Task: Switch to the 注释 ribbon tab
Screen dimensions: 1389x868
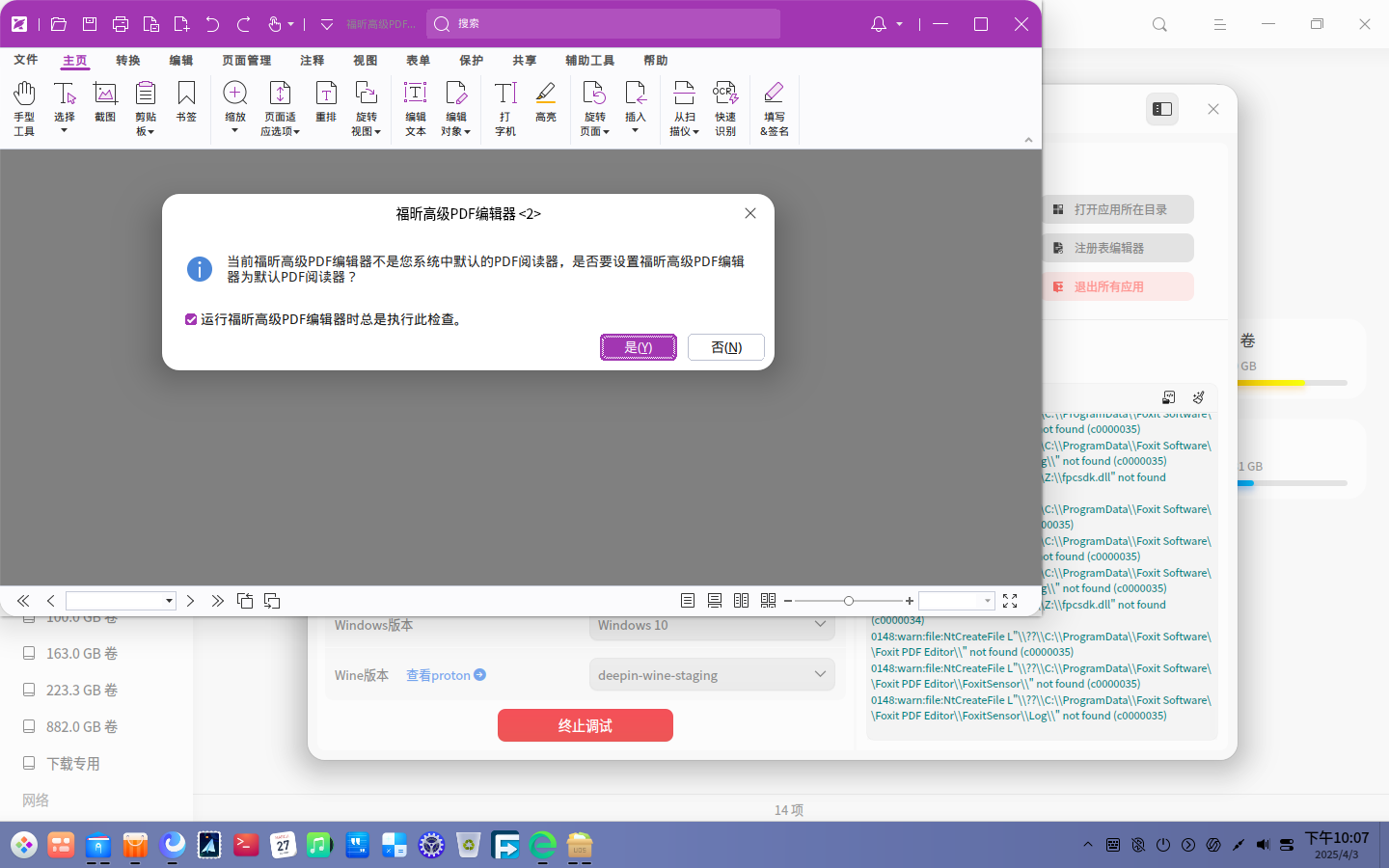Action: point(313,60)
